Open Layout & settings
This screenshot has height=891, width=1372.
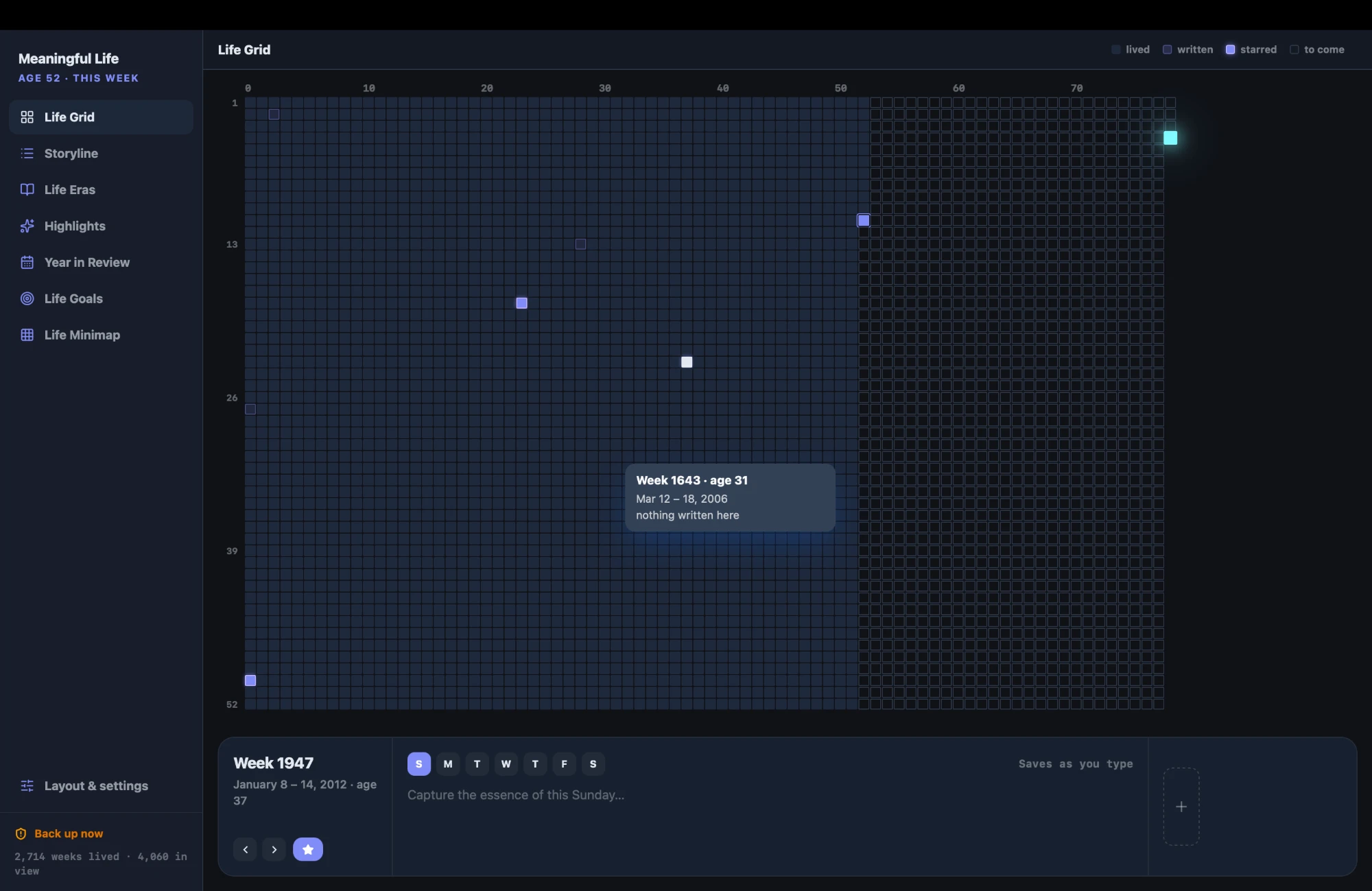[x=102, y=786]
